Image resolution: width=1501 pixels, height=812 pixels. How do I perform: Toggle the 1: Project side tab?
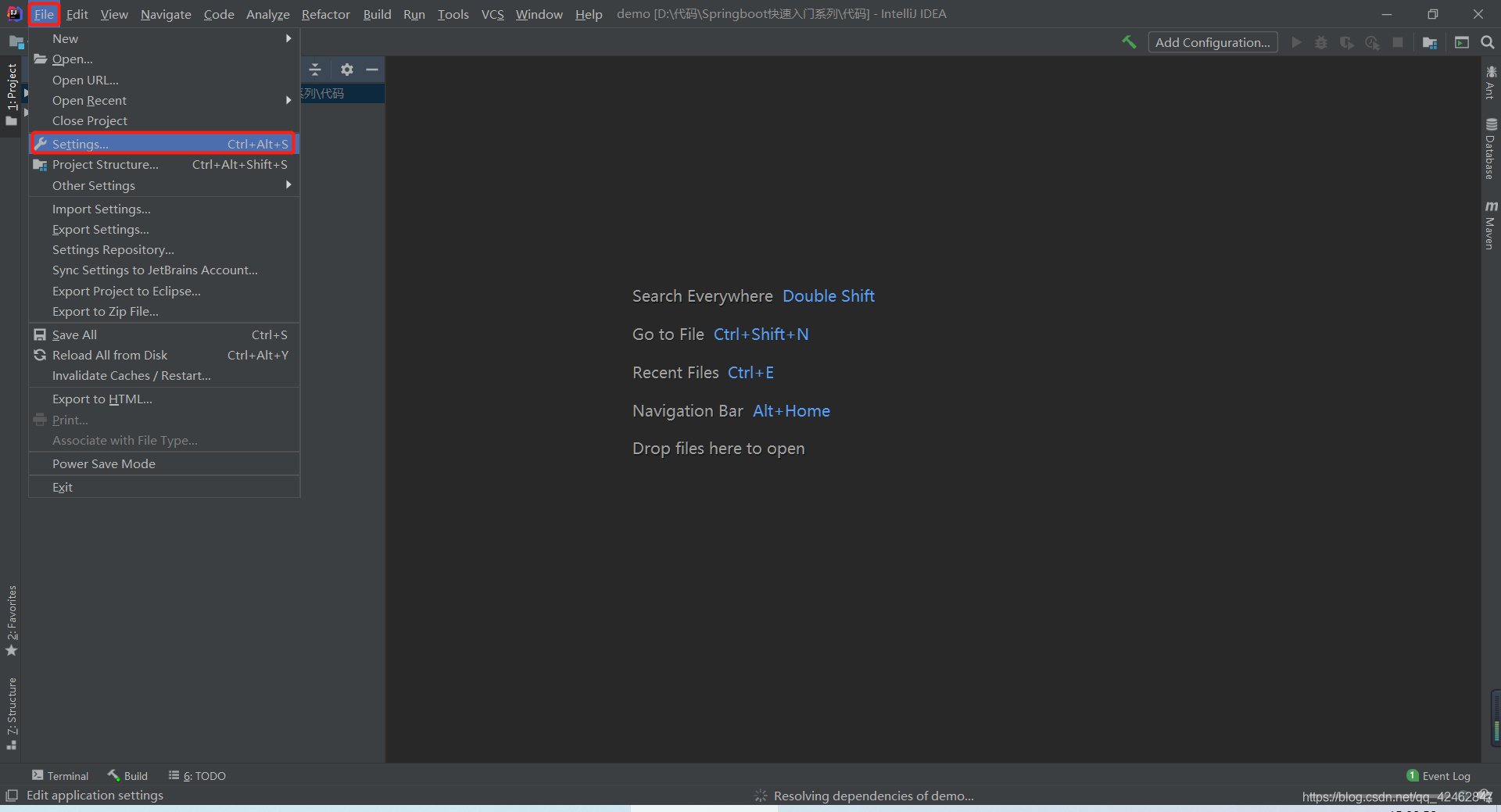[11, 95]
